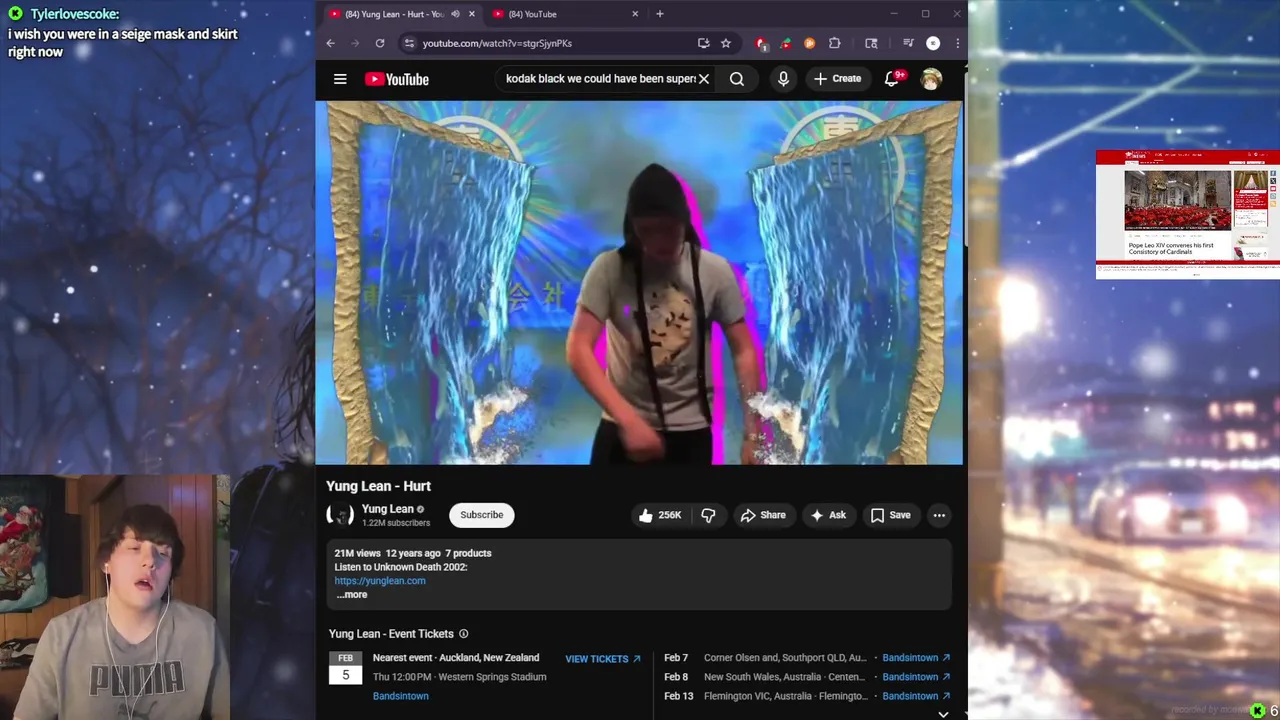Run search with magnifier button
The height and width of the screenshot is (720, 1280).
coord(737,79)
